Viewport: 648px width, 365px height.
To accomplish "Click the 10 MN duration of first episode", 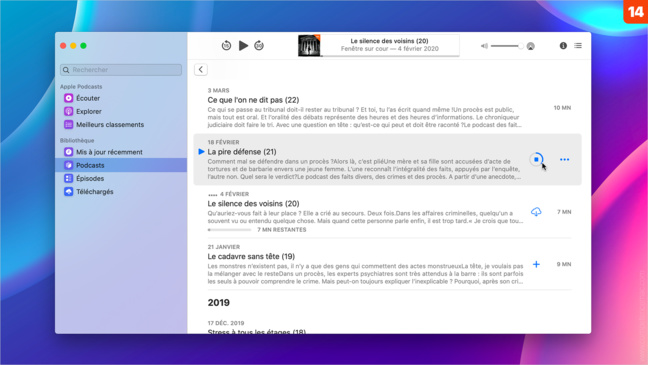I will coord(562,107).
